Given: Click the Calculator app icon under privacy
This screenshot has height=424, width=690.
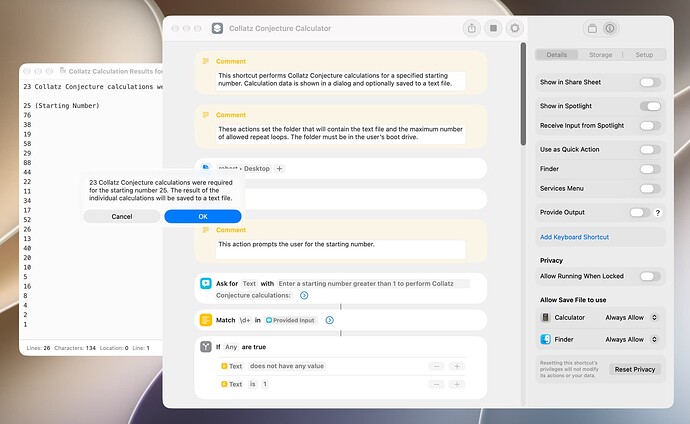Looking at the screenshot, I should click(x=545, y=317).
